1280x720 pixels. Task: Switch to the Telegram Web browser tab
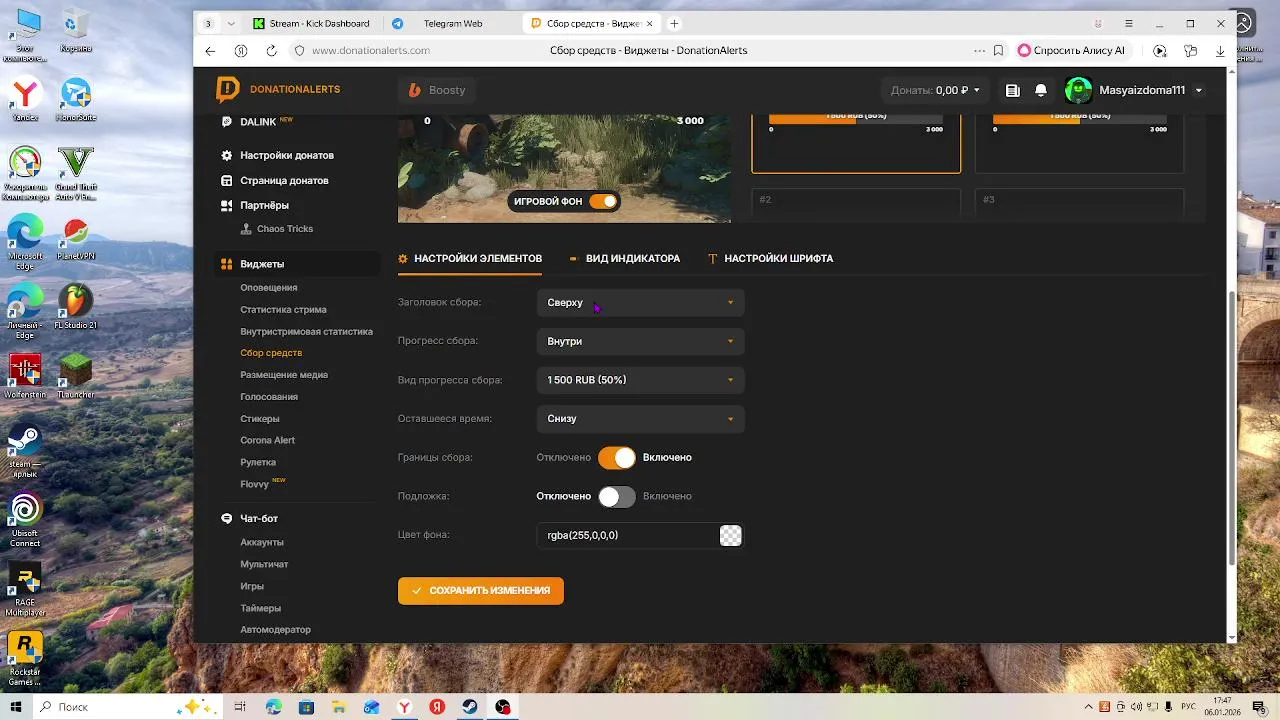coord(451,23)
